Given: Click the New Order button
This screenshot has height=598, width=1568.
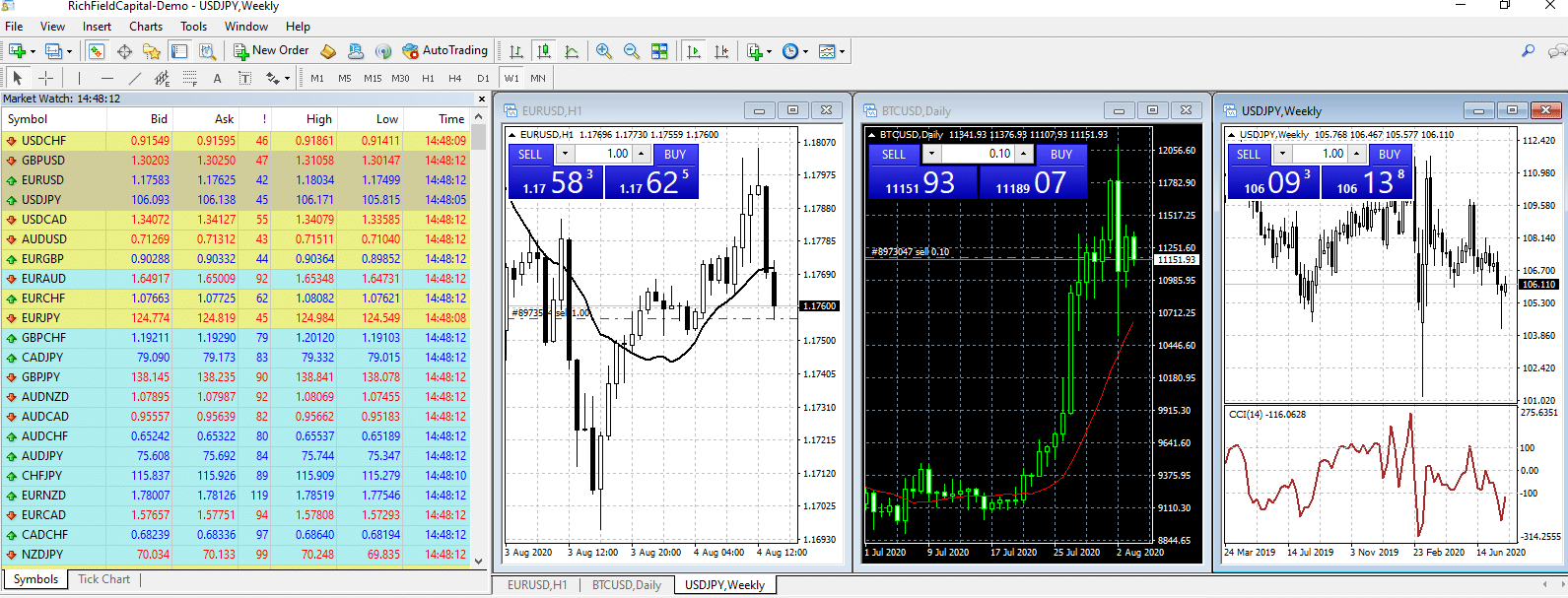Looking at the screenshot, I should coord(271,51).
